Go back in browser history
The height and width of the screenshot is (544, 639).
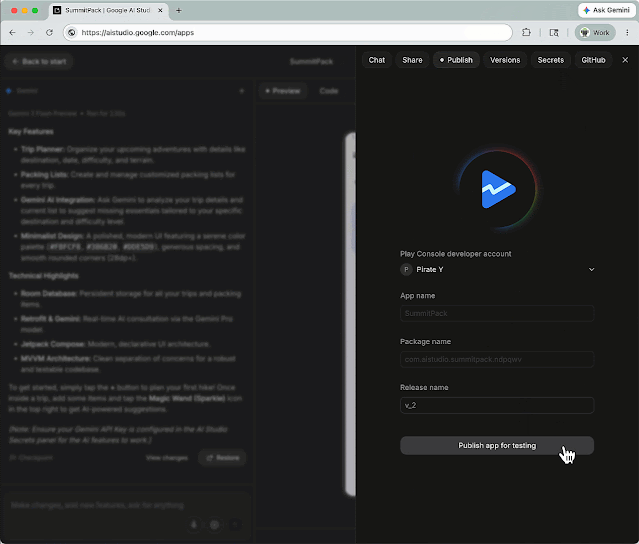tap(12, 33)
